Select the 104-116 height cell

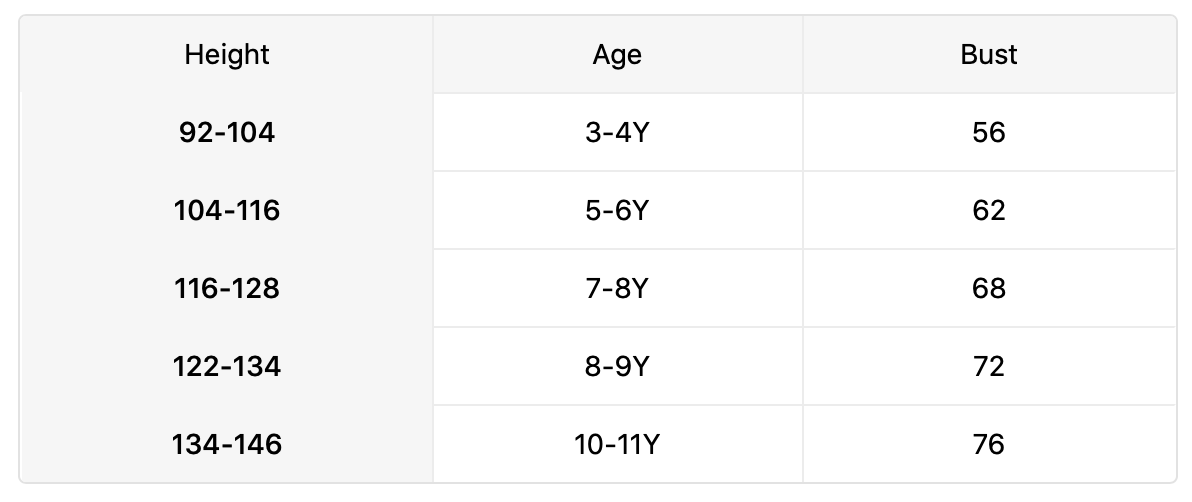coord(227,211)
